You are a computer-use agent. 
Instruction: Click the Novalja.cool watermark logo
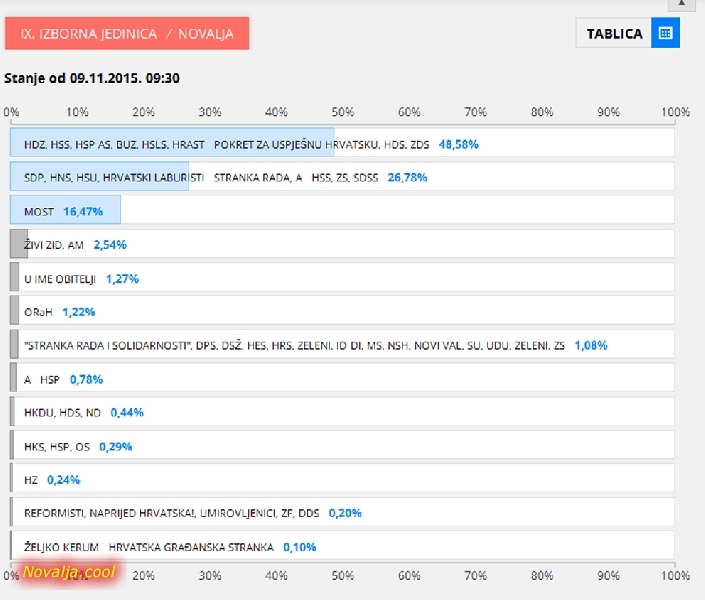(x=69, y=572)
